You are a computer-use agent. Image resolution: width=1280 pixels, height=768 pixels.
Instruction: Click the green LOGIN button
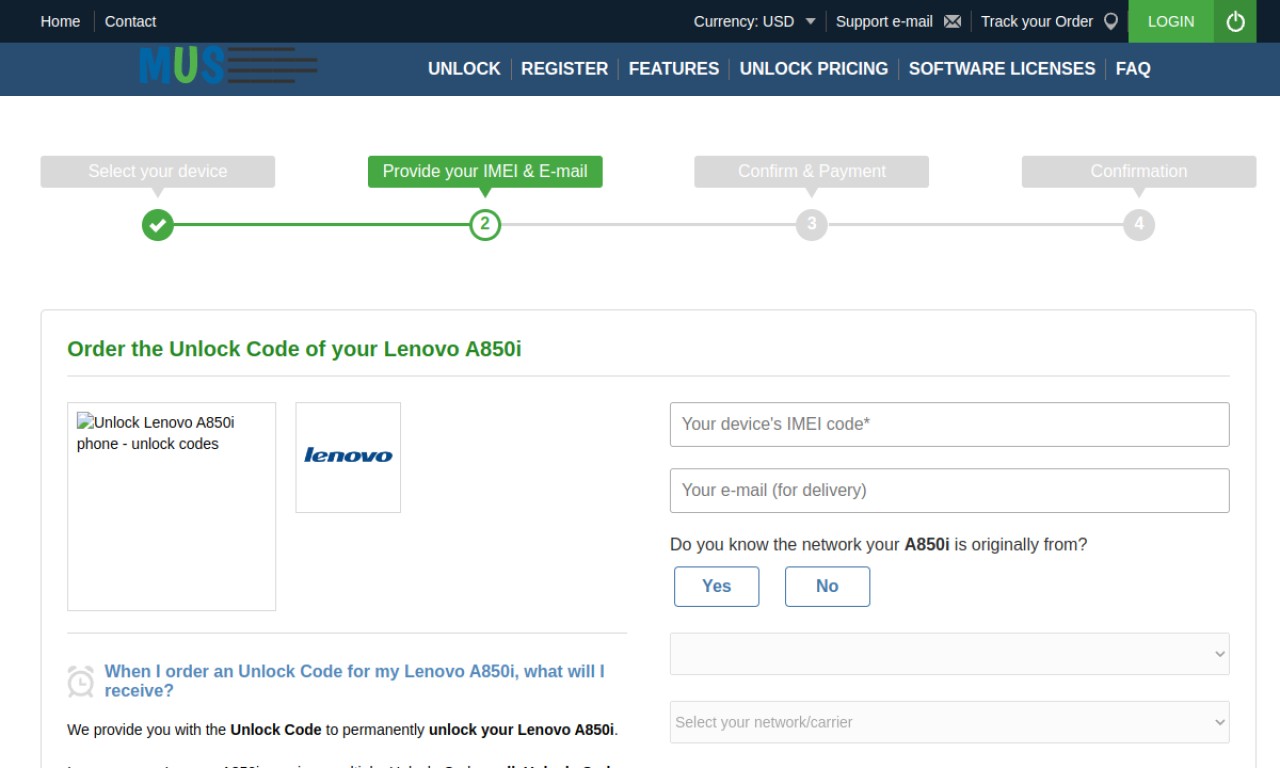click(1171, 21)
